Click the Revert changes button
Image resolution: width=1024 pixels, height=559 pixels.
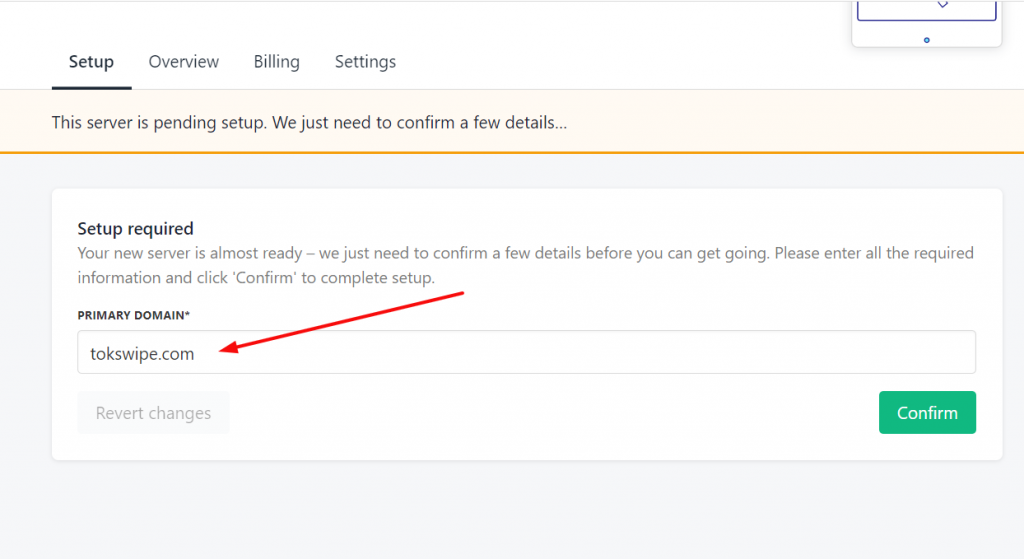[153, 413]
